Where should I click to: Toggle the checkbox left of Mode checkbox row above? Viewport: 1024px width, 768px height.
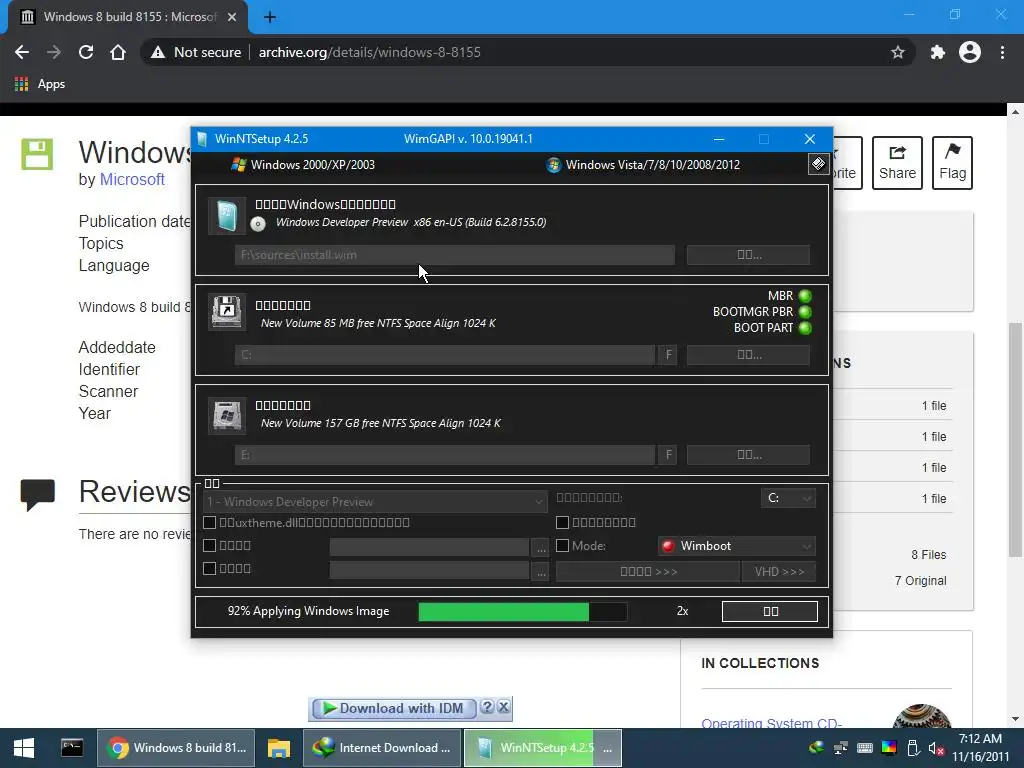point(562,522)
